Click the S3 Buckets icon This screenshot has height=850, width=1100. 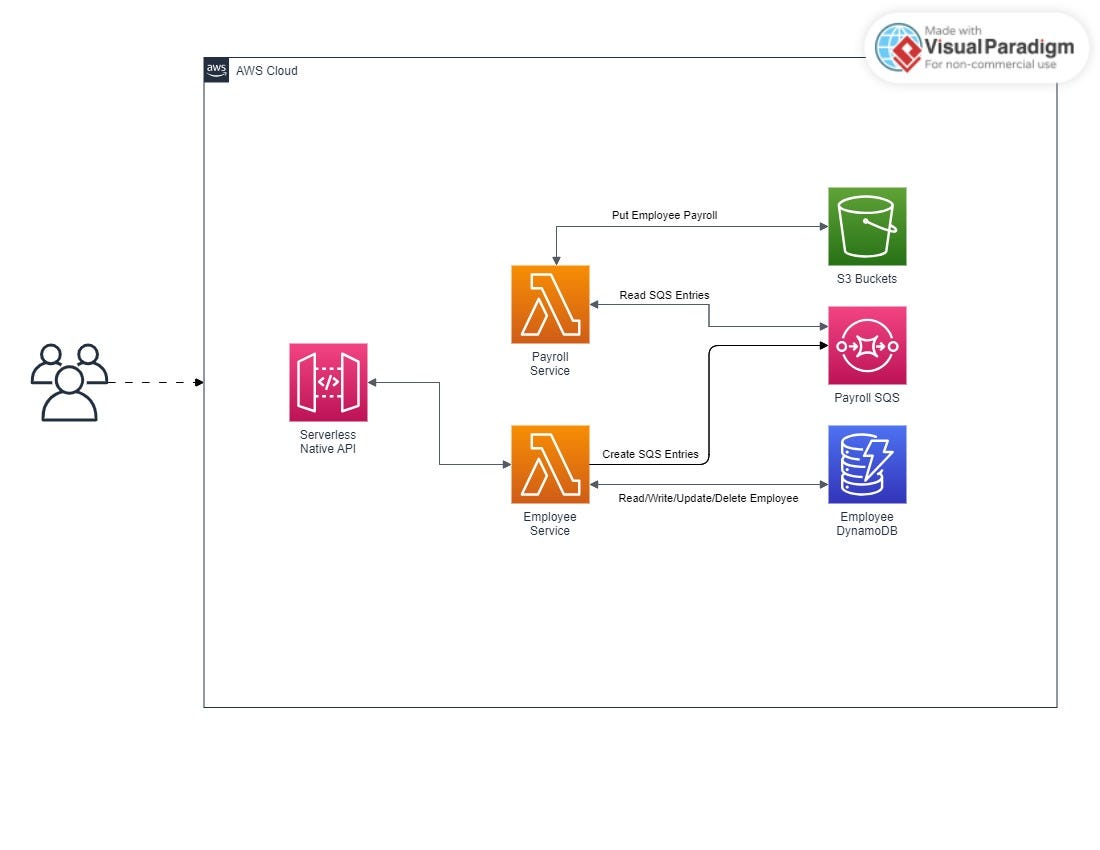[866, 226]
